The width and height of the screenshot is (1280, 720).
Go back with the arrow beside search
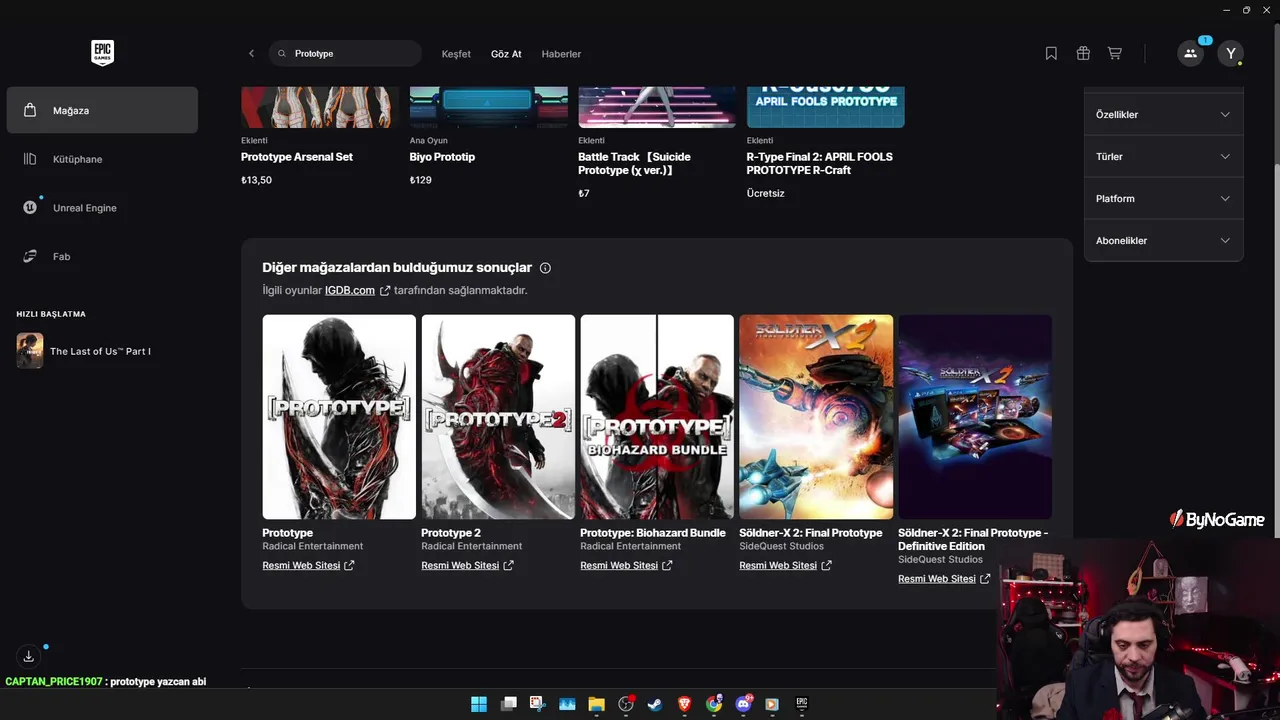coord(251,54)
